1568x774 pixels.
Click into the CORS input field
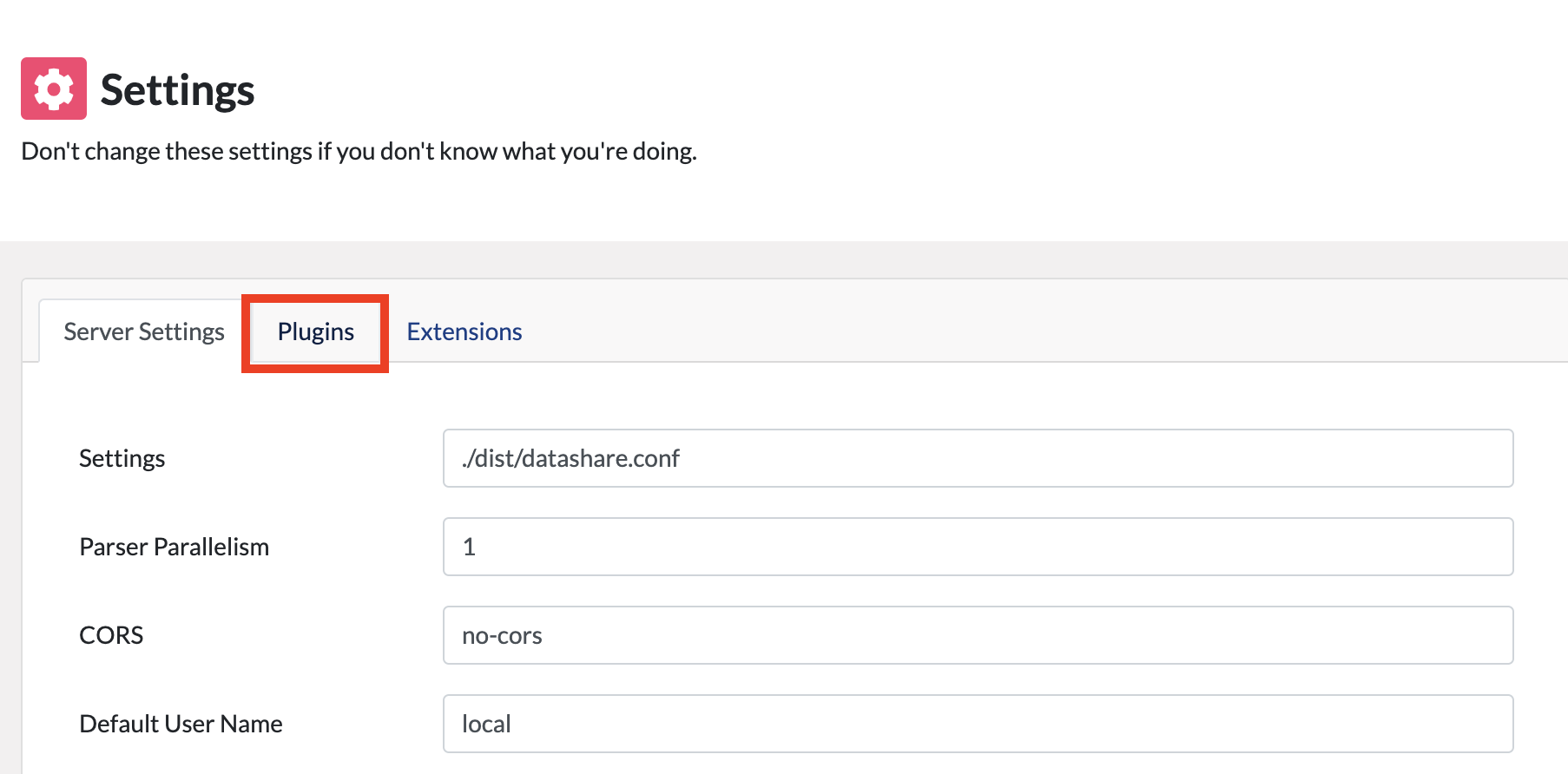coord(978,635)
